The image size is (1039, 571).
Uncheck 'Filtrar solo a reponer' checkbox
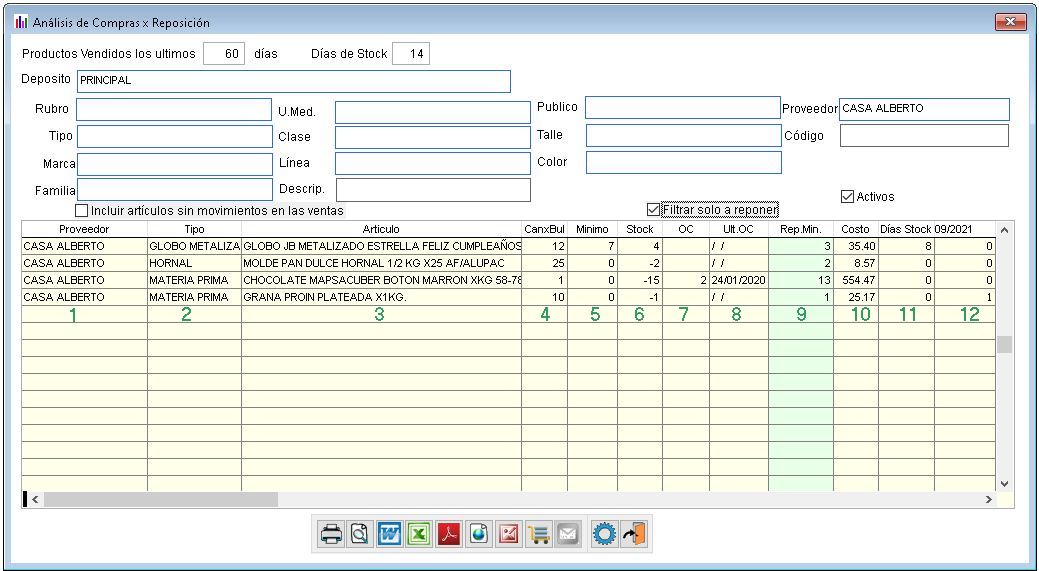pyautogui.click(x=654, y=210)
